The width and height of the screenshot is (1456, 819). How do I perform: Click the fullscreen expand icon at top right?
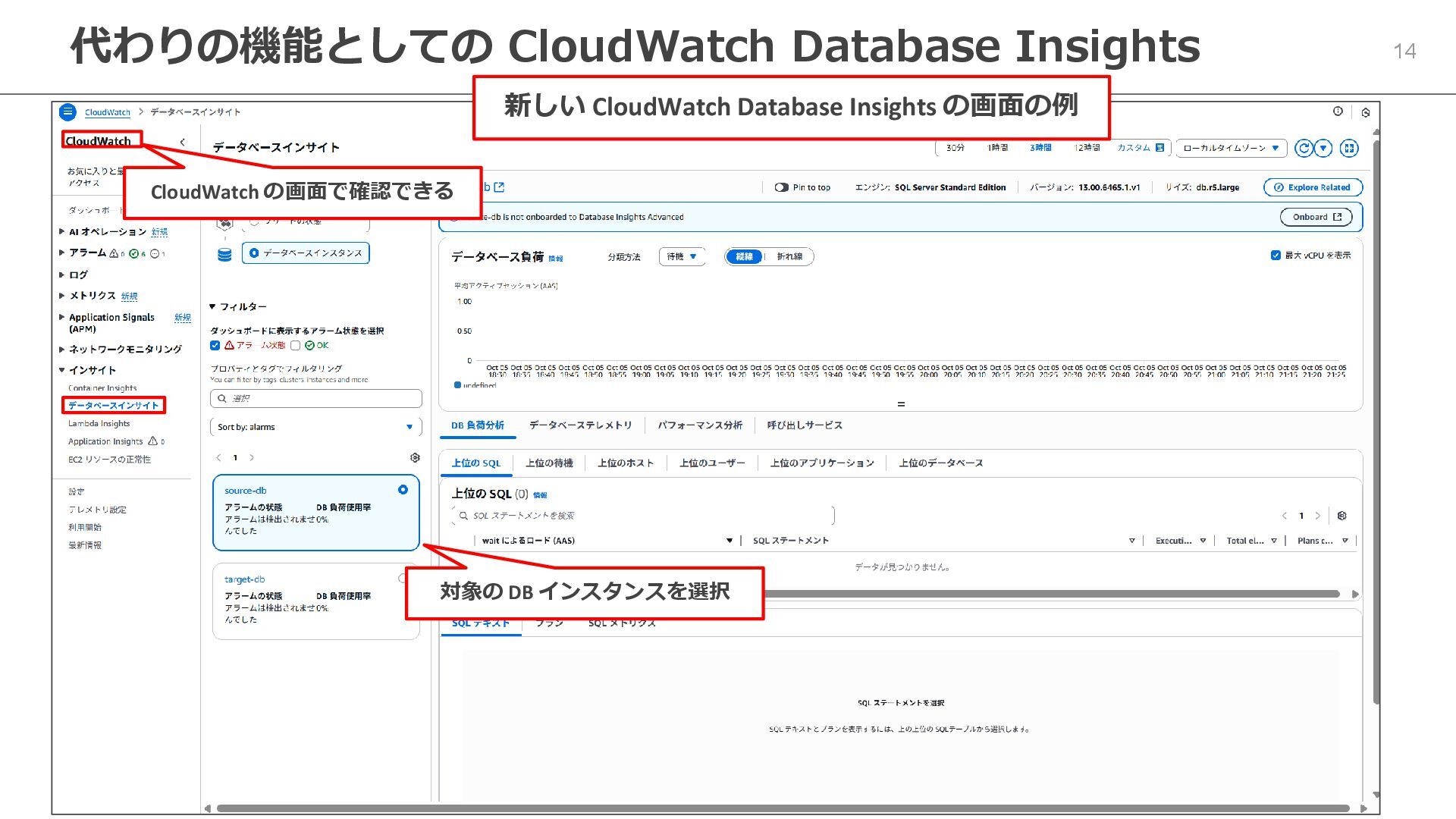[1349, 148]
